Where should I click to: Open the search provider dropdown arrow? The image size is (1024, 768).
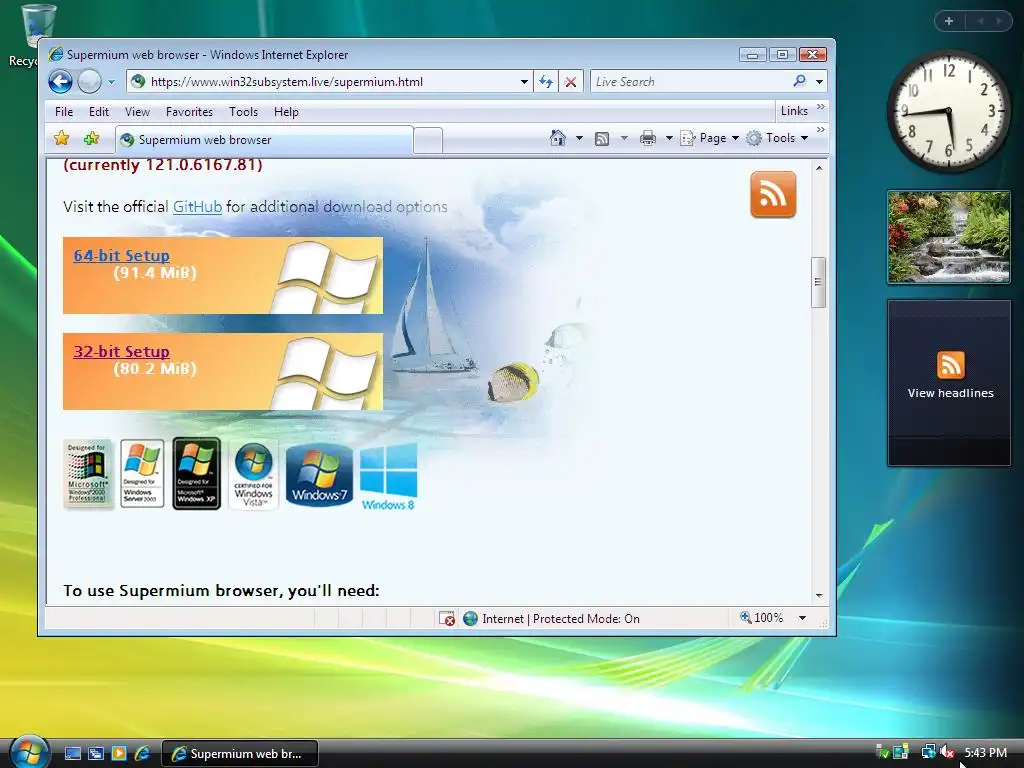tap(820, 82)
